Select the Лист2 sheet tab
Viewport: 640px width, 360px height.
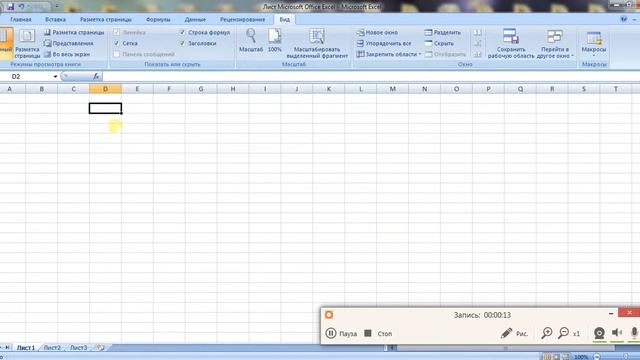[52, 348]
